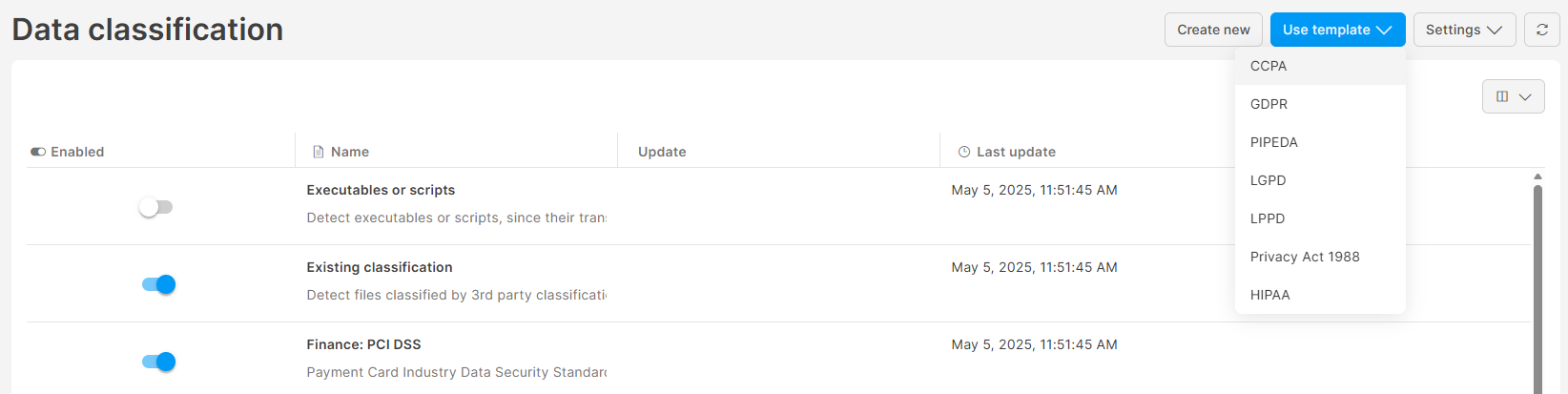Screen dimensions: 1568x394
Task: Choose Privacy Act 1988 template
Action: [1305, 257]
